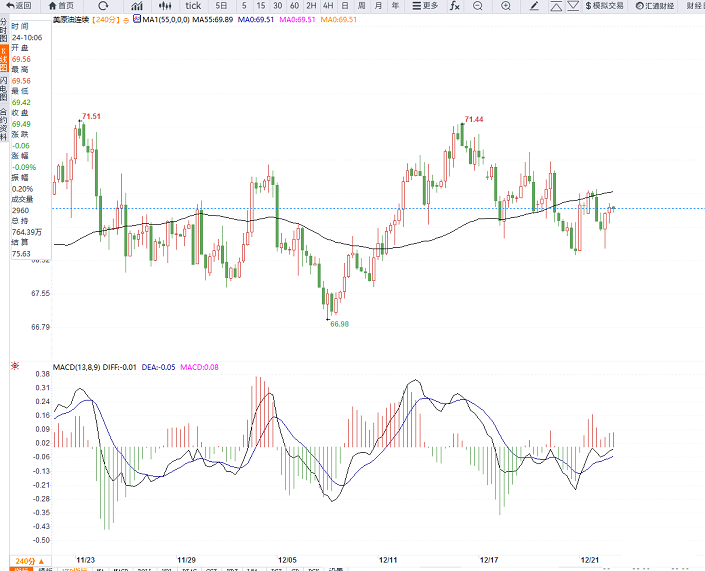Viewport: 705px width, 571px height.
Task: Click the upward triangle toolbar icon
Action: [x=556, y=6]
